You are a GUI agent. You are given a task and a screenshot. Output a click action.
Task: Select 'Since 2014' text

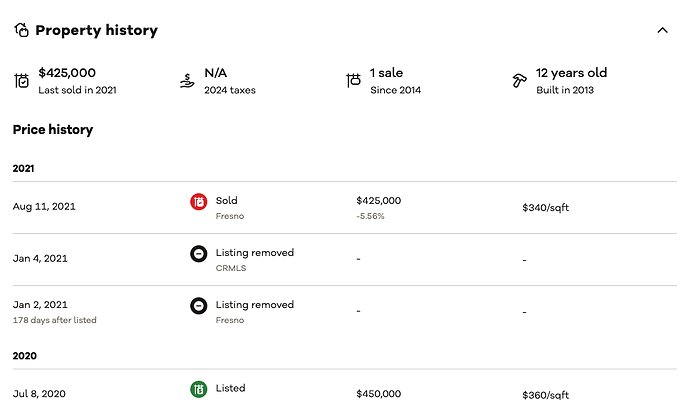click(396, 90)
